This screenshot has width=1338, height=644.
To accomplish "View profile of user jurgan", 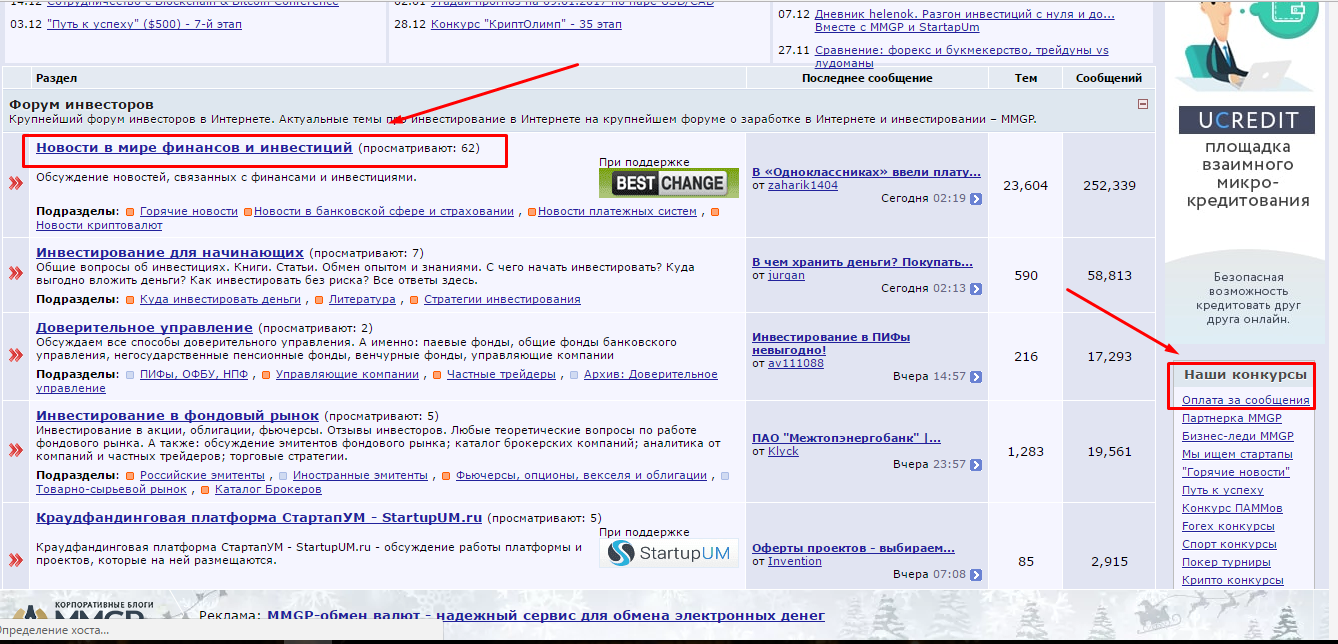I will 786,275.
